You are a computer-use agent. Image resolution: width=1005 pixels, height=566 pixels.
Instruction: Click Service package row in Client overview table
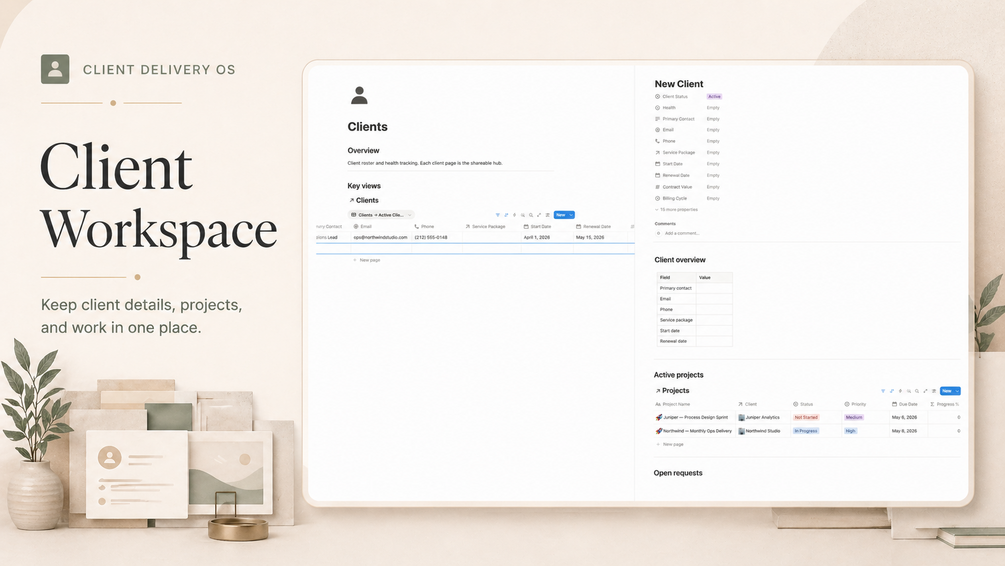pos(695,320)
